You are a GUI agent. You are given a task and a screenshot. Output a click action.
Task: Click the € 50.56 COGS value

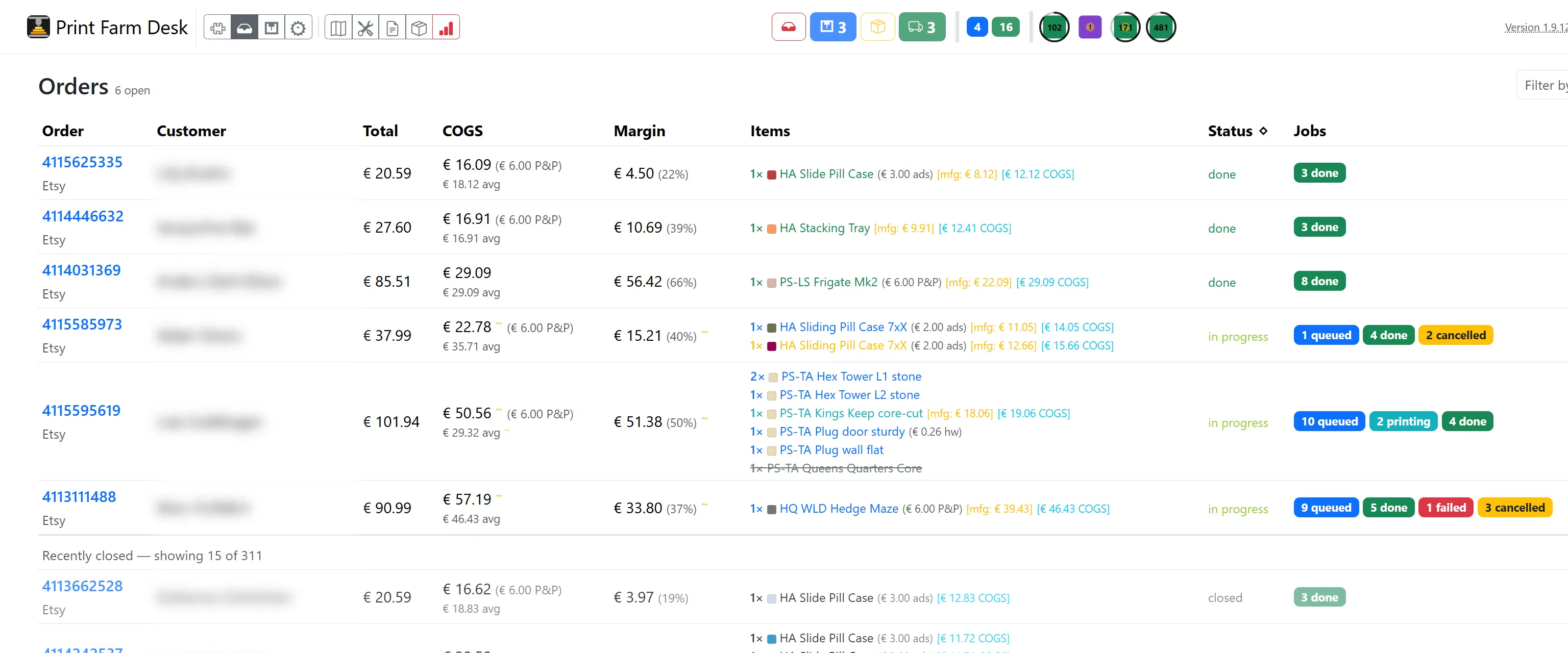(x=466, y=413)
